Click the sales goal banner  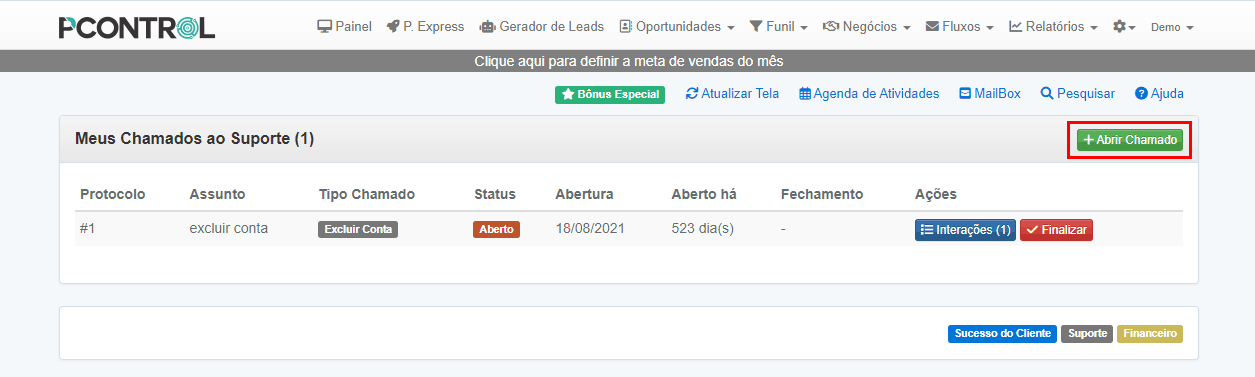(628, 61)
